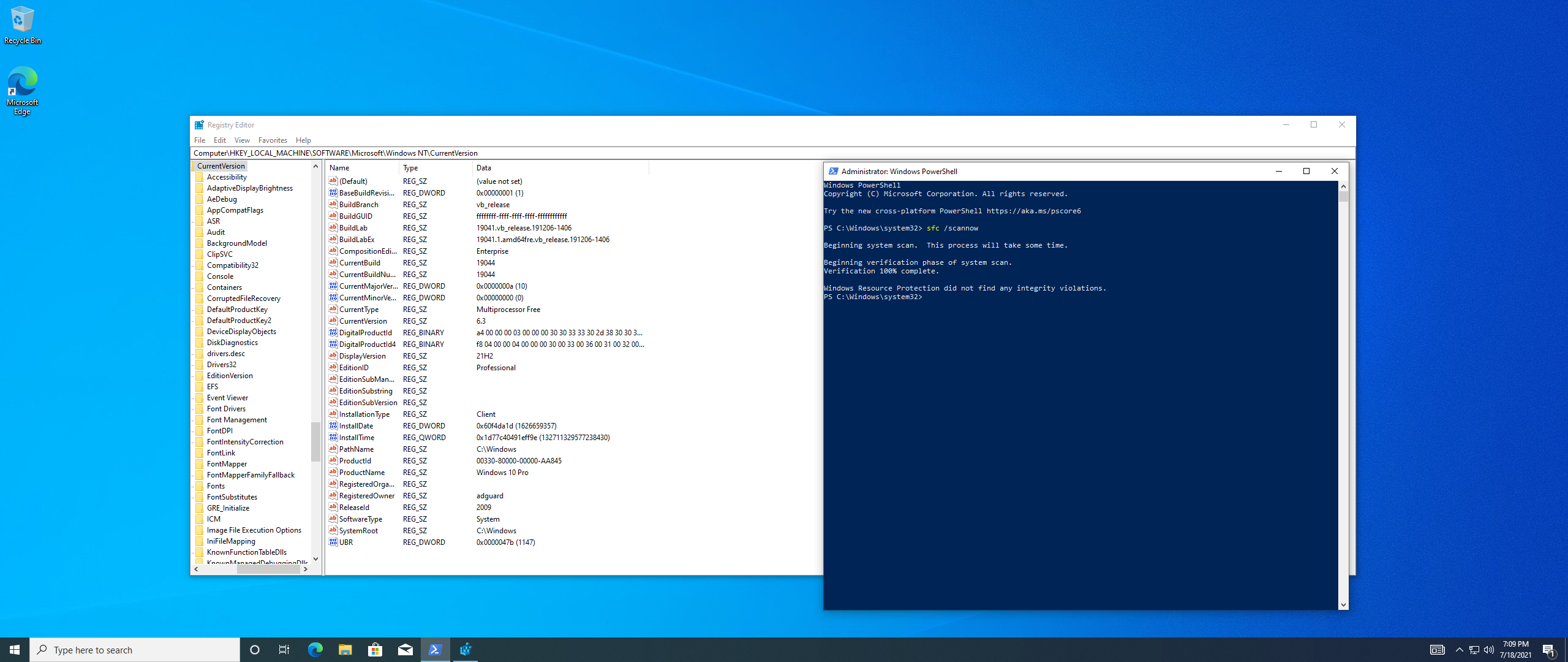Select the BaseBuildRevision DWORD value icon
Screen dimensions: 1568x662
point(333,192)
